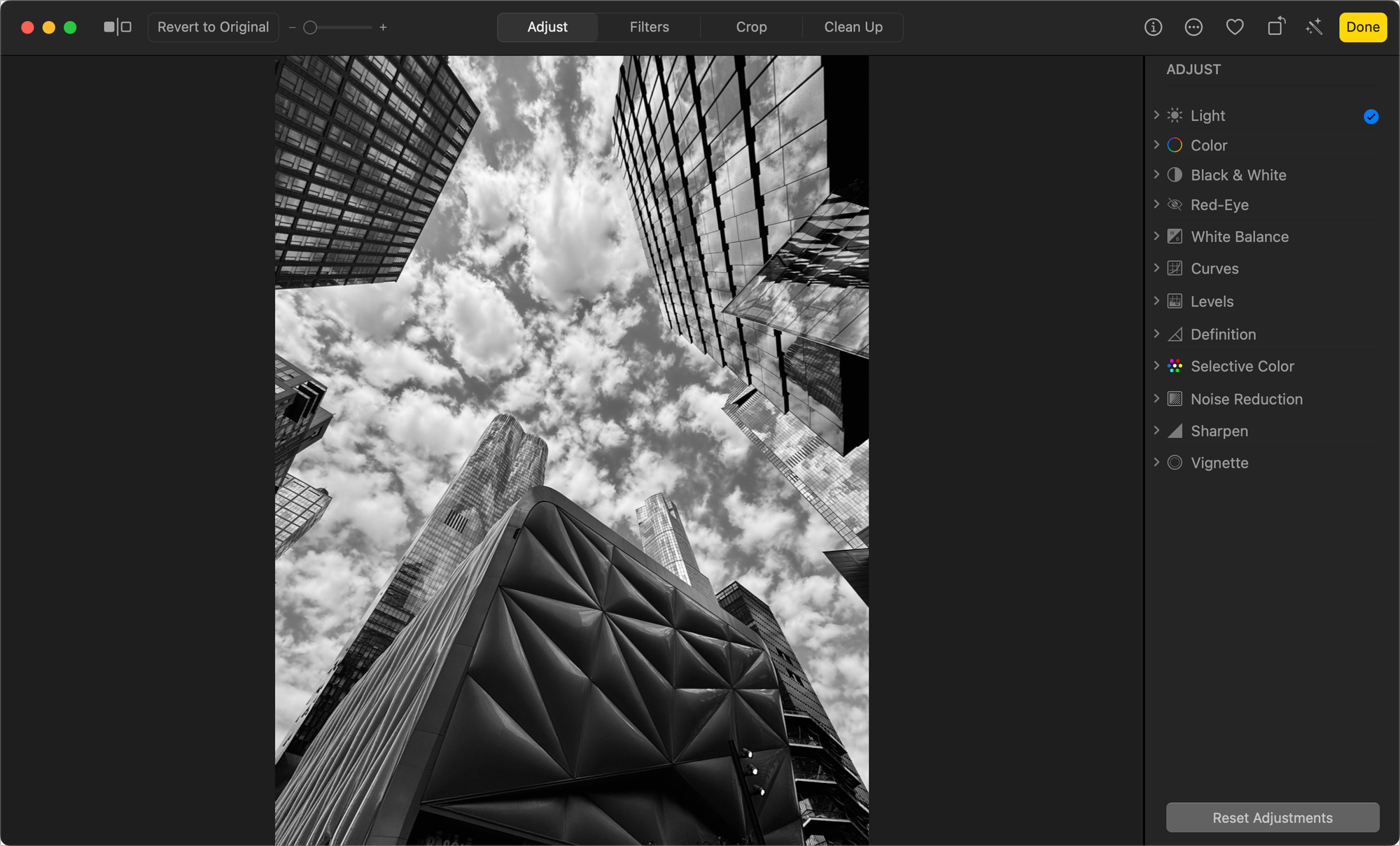Open the photo Info panel

coord(1152,27)
